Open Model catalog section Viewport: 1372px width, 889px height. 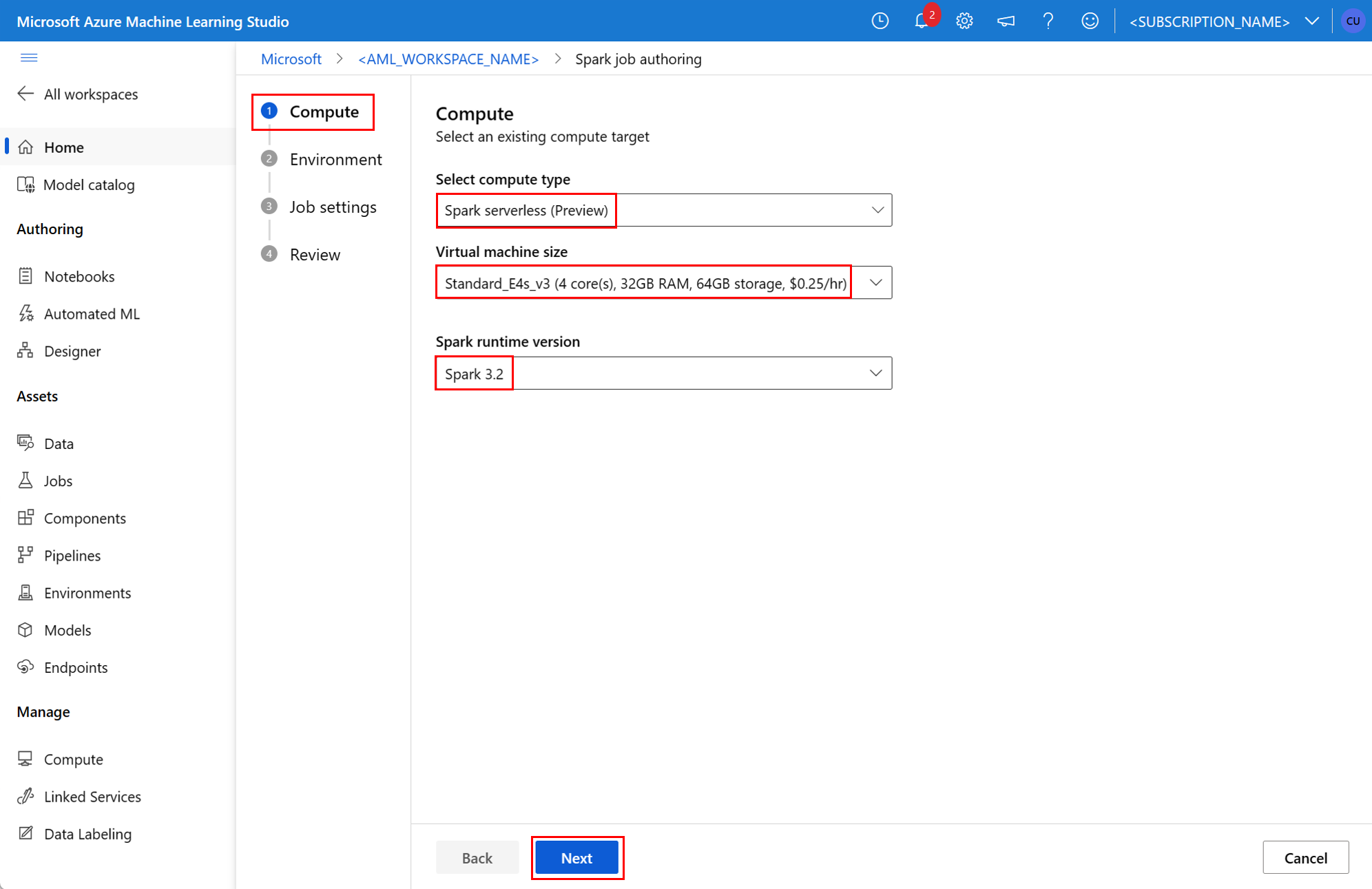tap(87, 184)
